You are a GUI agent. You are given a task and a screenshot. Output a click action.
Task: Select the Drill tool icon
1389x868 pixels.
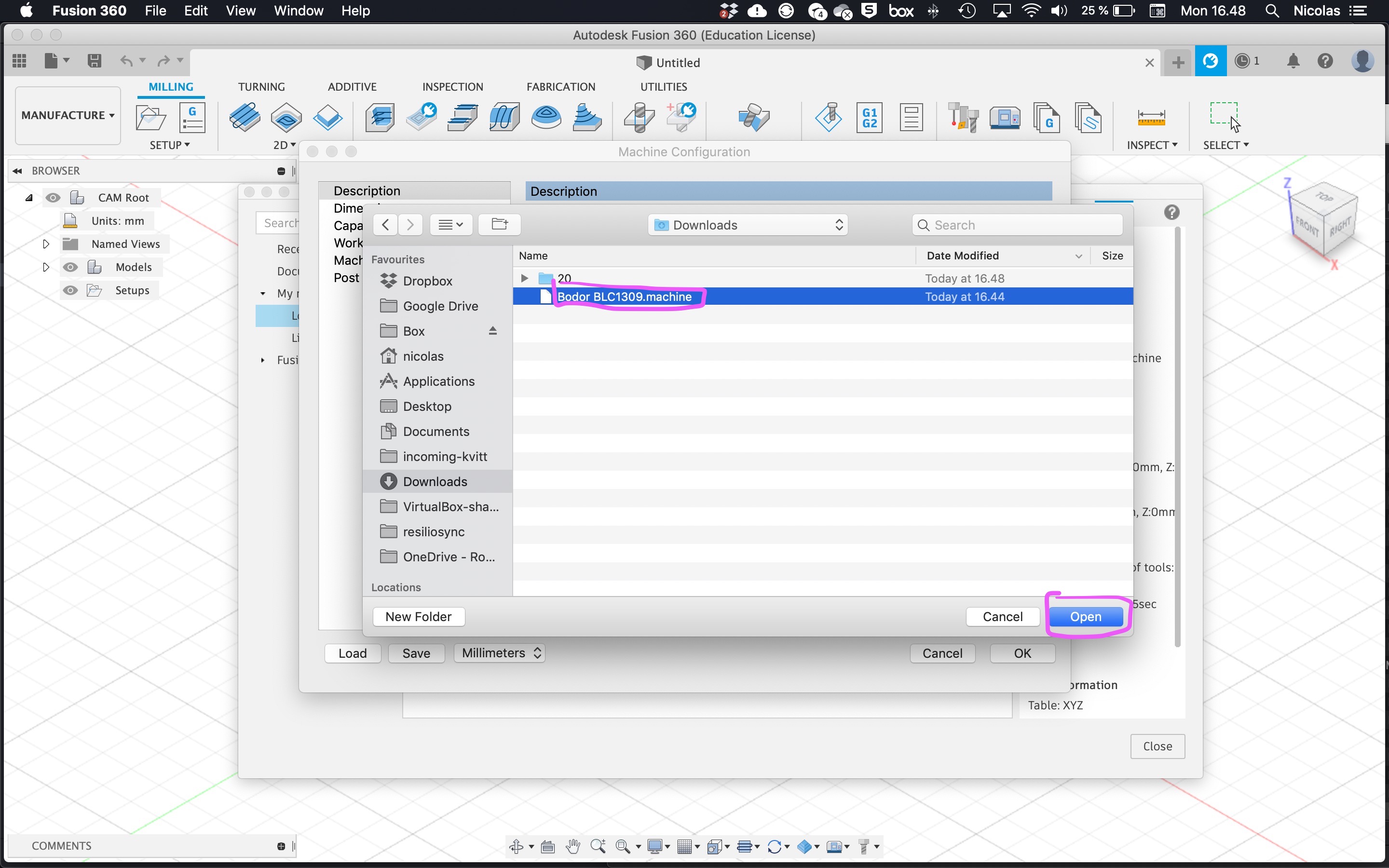640,118
